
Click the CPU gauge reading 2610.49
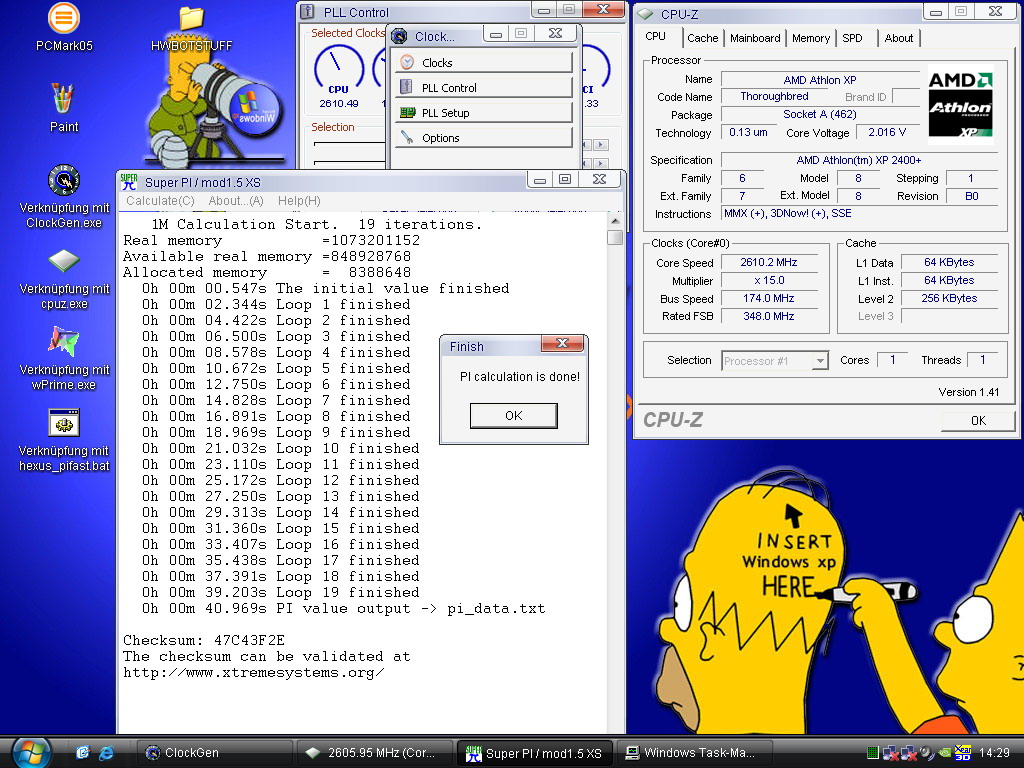click(x=338, y=103)
